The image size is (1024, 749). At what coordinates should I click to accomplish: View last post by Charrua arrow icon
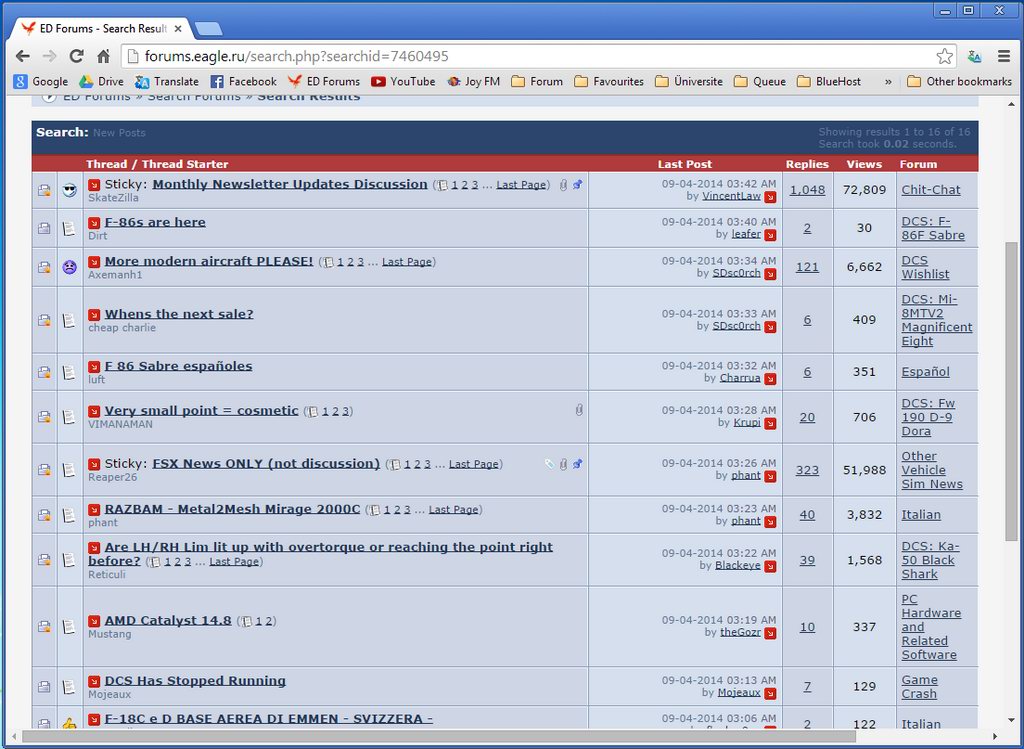[771, 379]
